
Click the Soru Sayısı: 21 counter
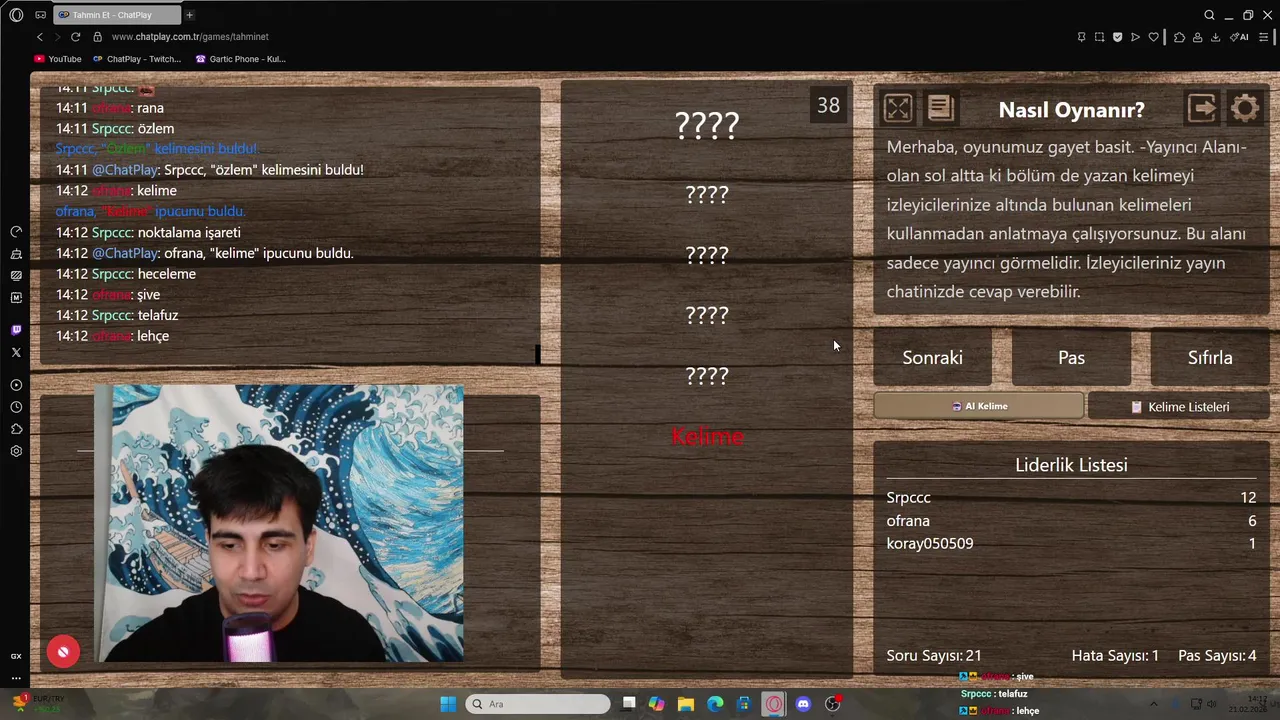(934, 656)
